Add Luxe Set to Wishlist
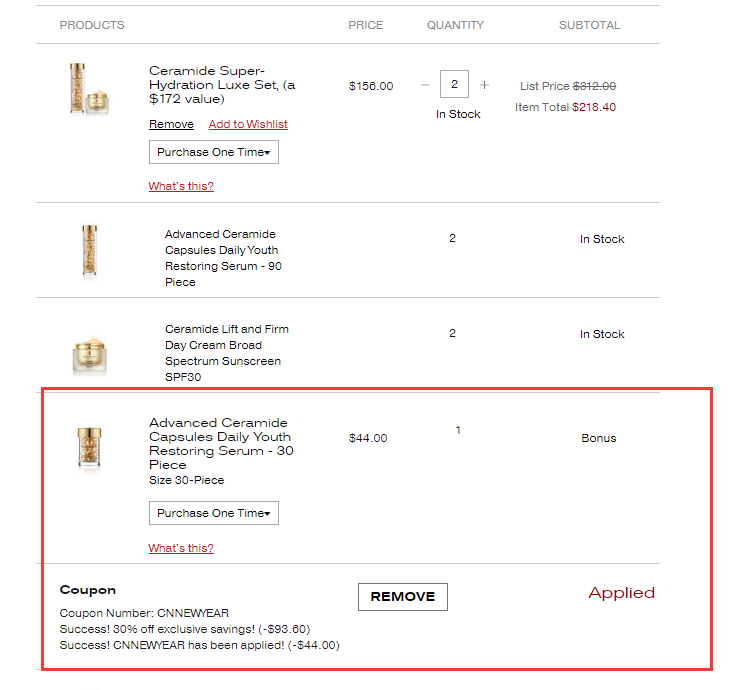Image resolution: width=731 pixels, height=690 pixels. tap(248, 124)
